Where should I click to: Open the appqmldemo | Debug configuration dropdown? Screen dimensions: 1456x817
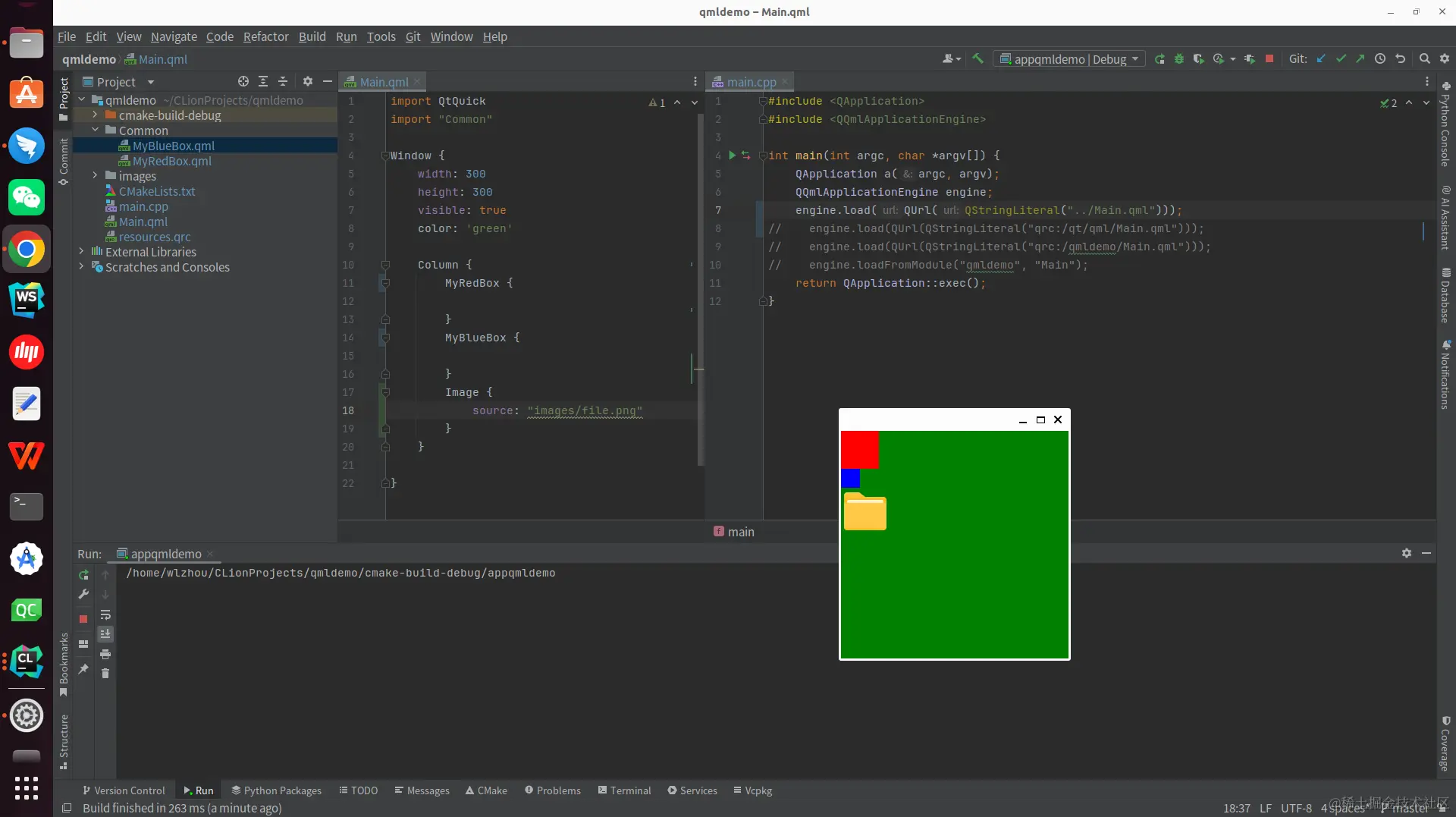click(1069, 59)
